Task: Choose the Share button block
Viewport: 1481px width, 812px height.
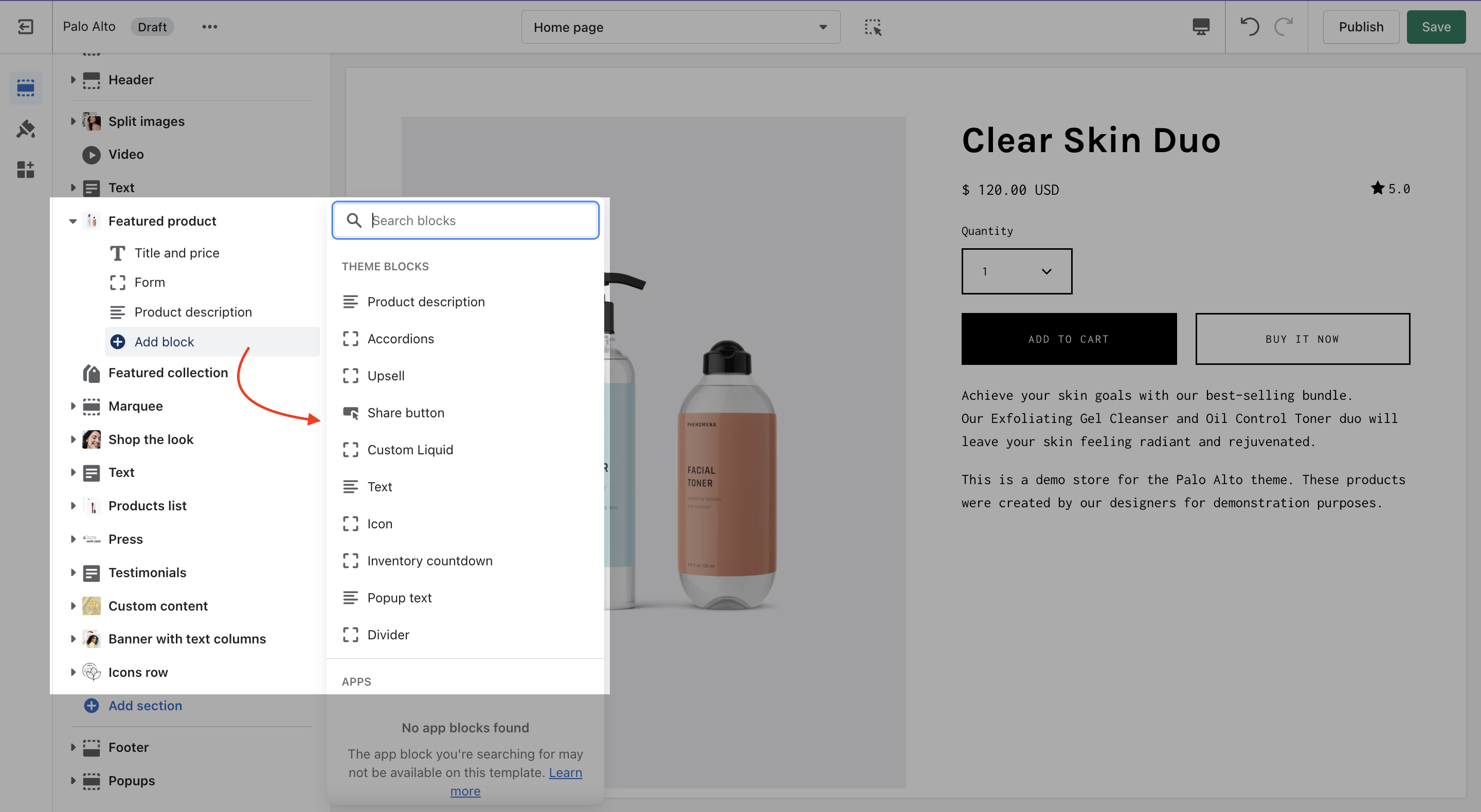Action: point(405,413)
